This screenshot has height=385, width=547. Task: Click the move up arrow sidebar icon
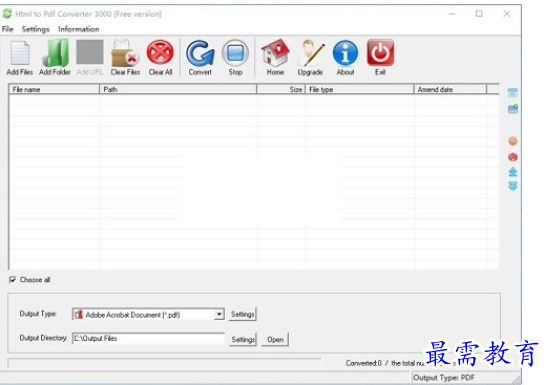pos(513,172)
